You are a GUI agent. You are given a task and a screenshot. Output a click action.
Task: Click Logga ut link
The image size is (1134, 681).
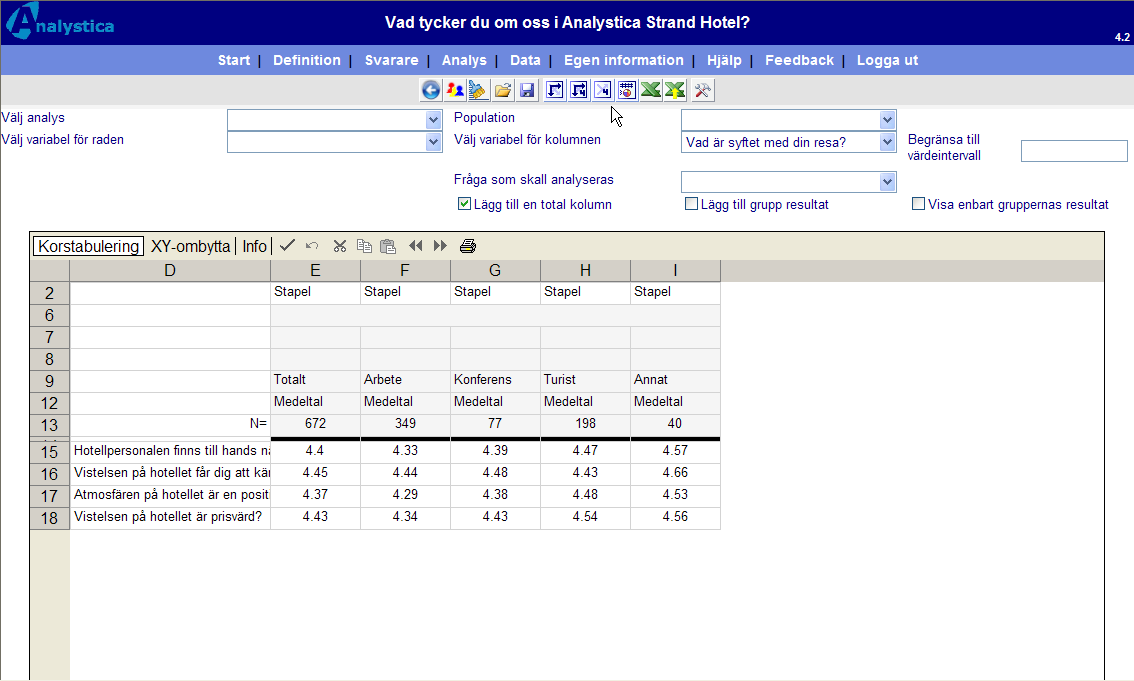(x=887, y=60)
